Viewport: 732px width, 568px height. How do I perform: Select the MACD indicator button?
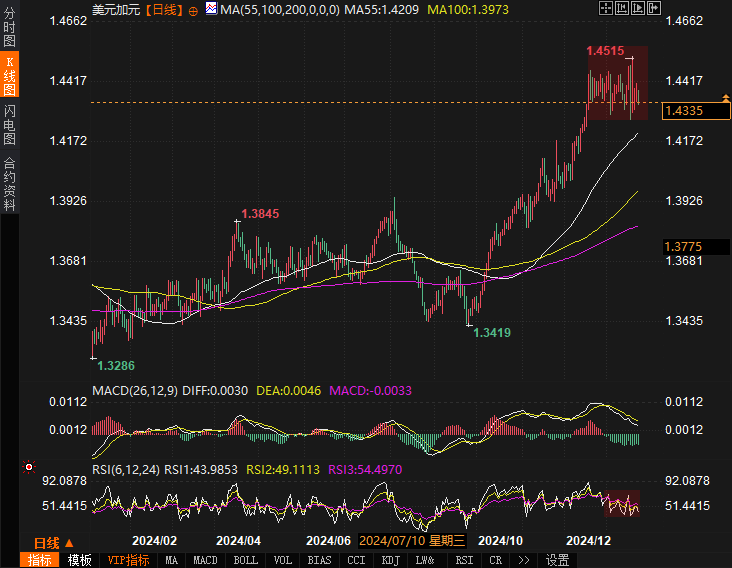click(205, 560)
